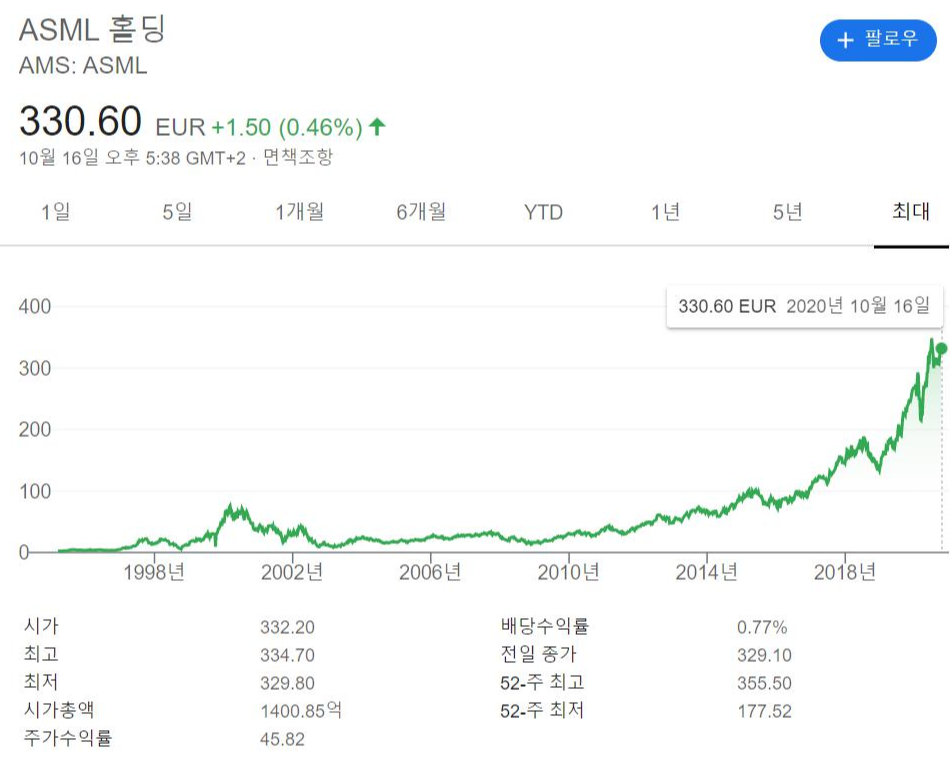
Task: Click the 2018년 axis label
Action: [845, 571]
